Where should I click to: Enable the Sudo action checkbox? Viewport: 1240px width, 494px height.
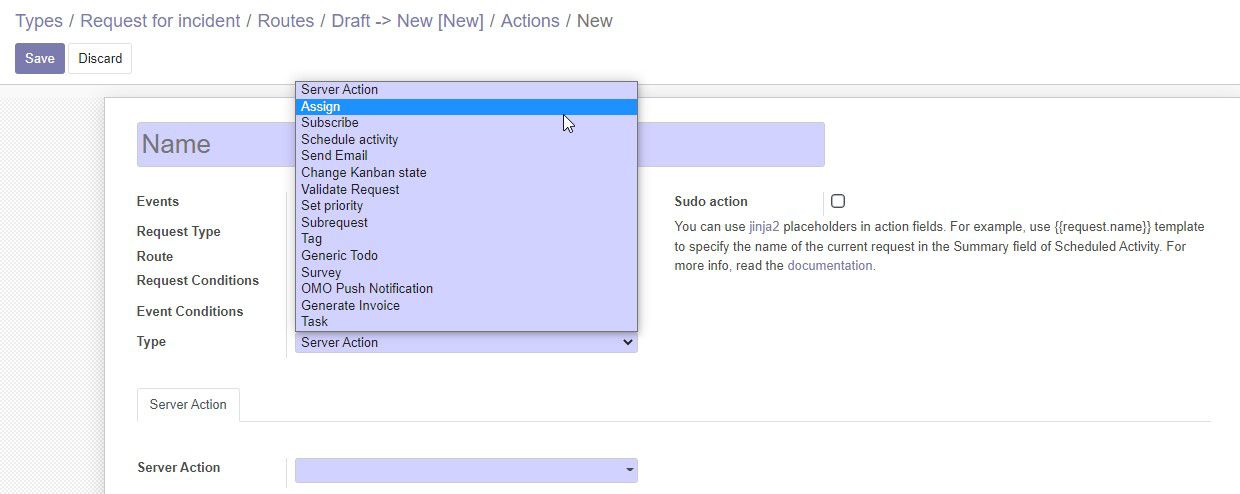click(x=838, y=201)
